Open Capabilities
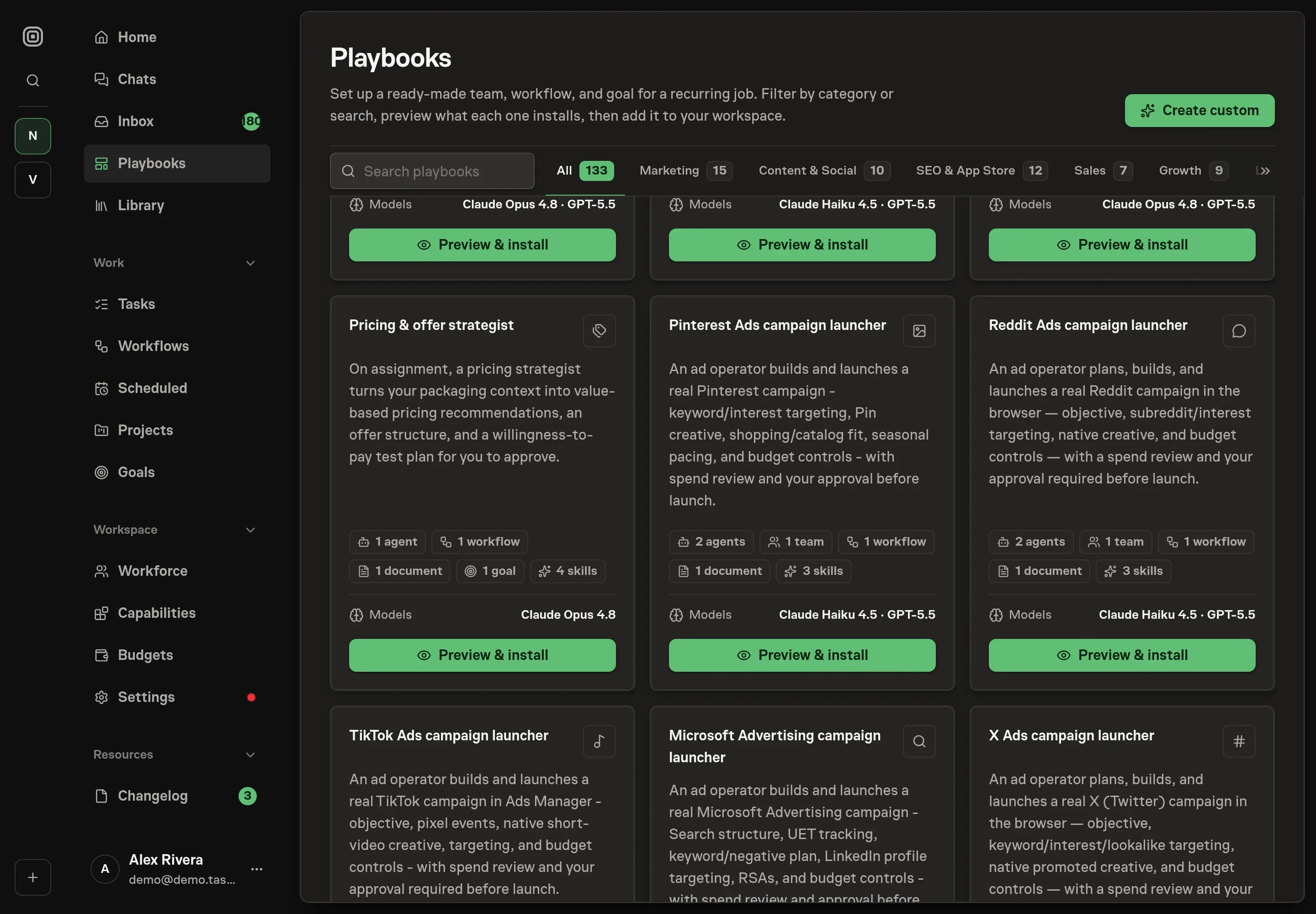Screen dimensions: 1316x914 click(177, 613)
